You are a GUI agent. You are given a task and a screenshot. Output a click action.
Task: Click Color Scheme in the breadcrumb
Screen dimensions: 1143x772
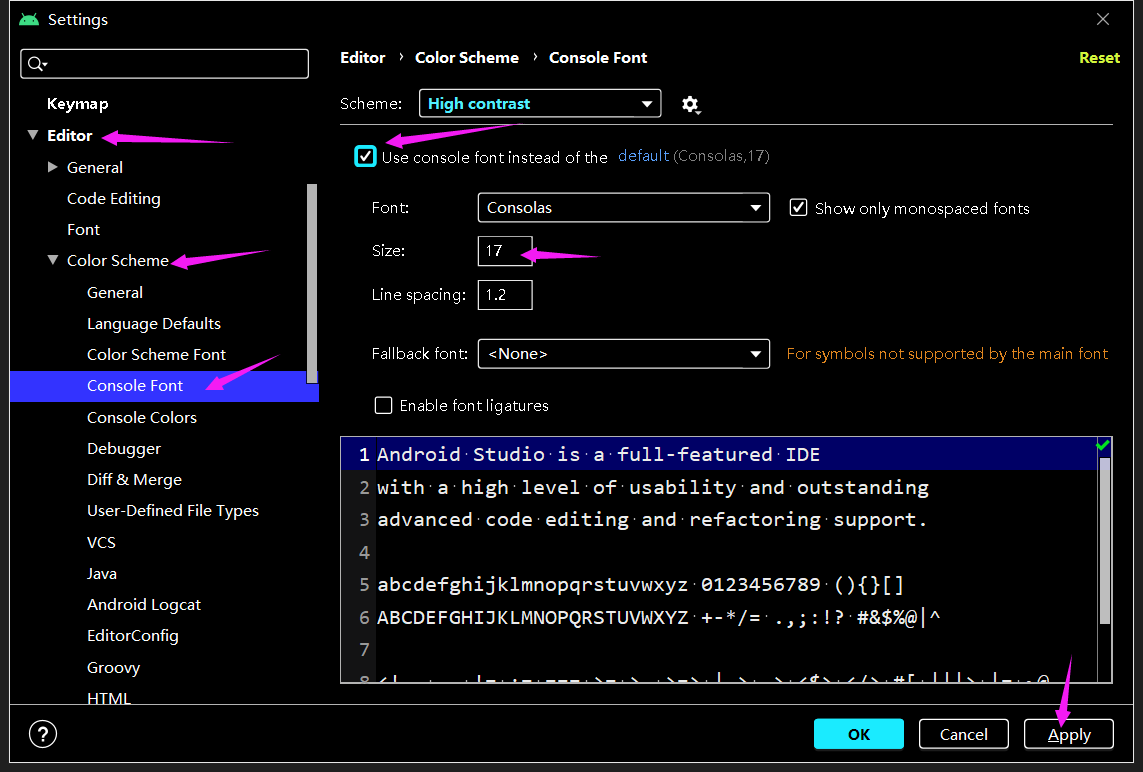coord(467,58)
